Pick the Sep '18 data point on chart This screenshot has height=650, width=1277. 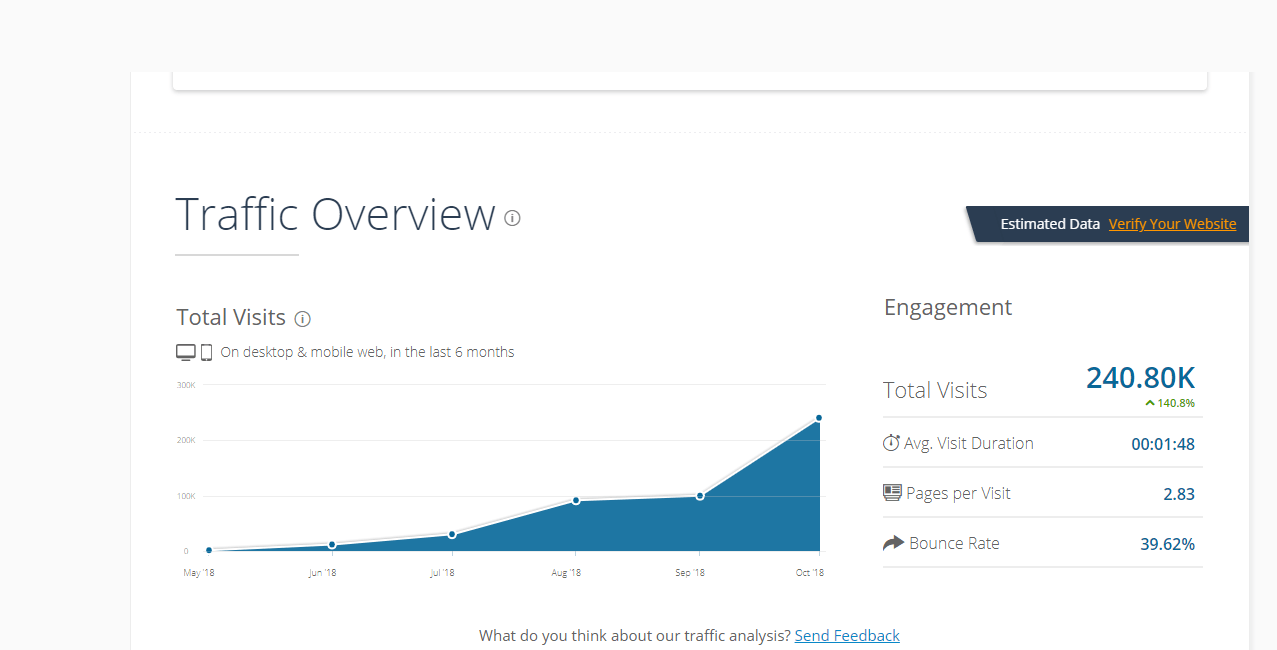[700, 496]
